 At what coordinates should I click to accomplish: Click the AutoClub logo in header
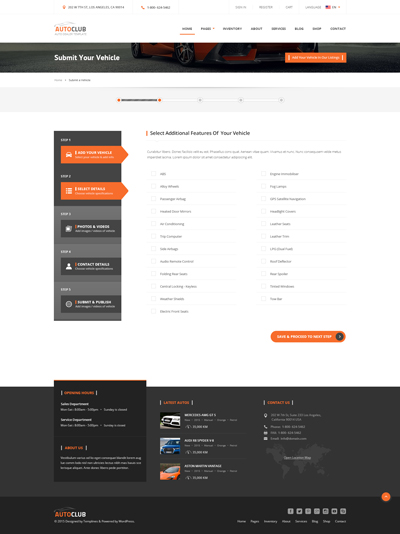tap(70, 29)
